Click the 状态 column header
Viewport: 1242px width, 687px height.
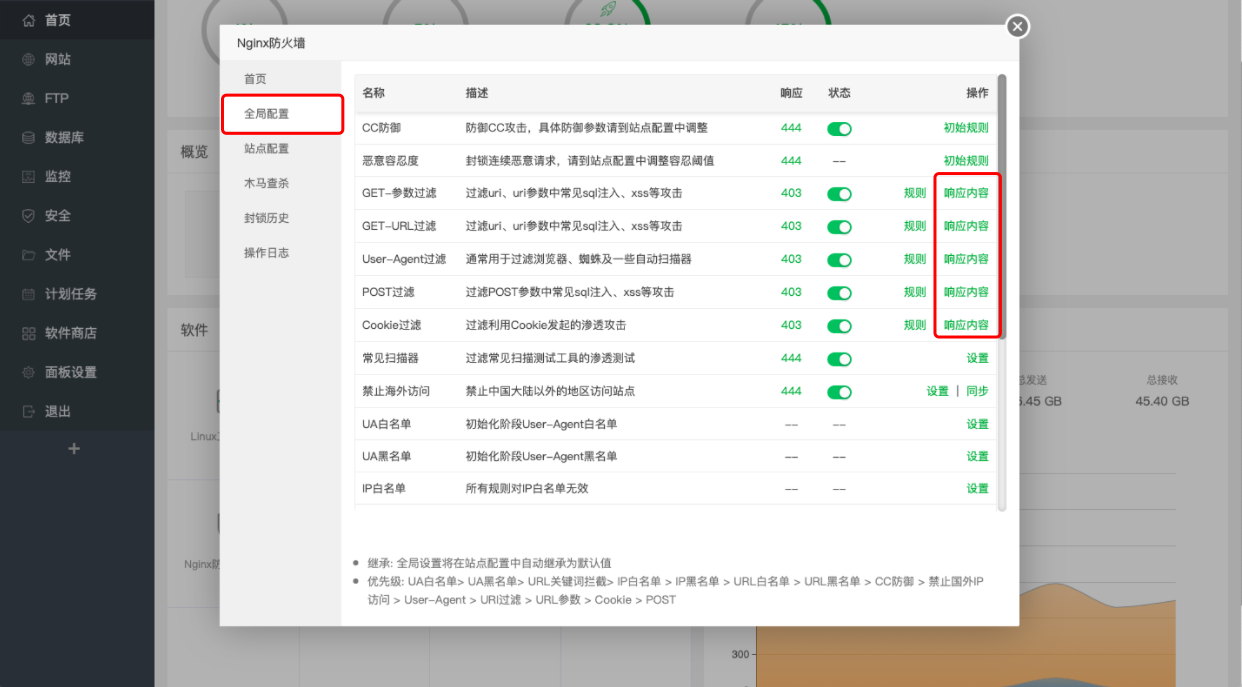click(839, 93)
